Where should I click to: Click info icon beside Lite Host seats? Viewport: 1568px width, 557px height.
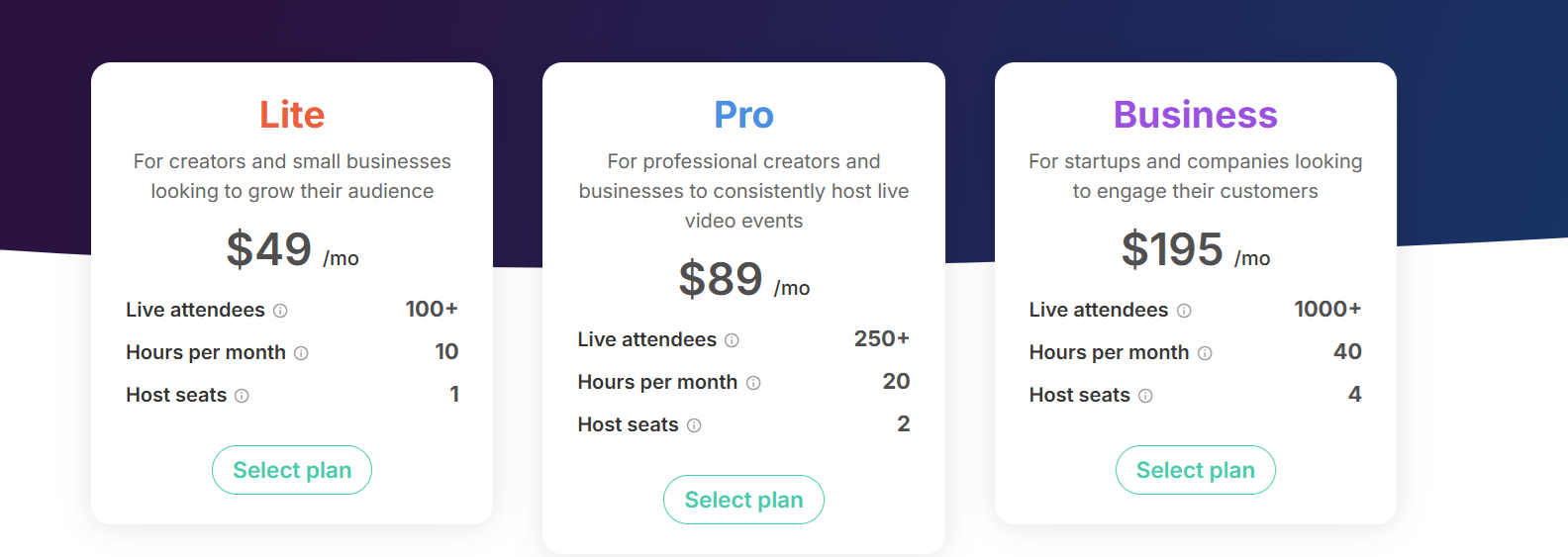coord(242,396)
